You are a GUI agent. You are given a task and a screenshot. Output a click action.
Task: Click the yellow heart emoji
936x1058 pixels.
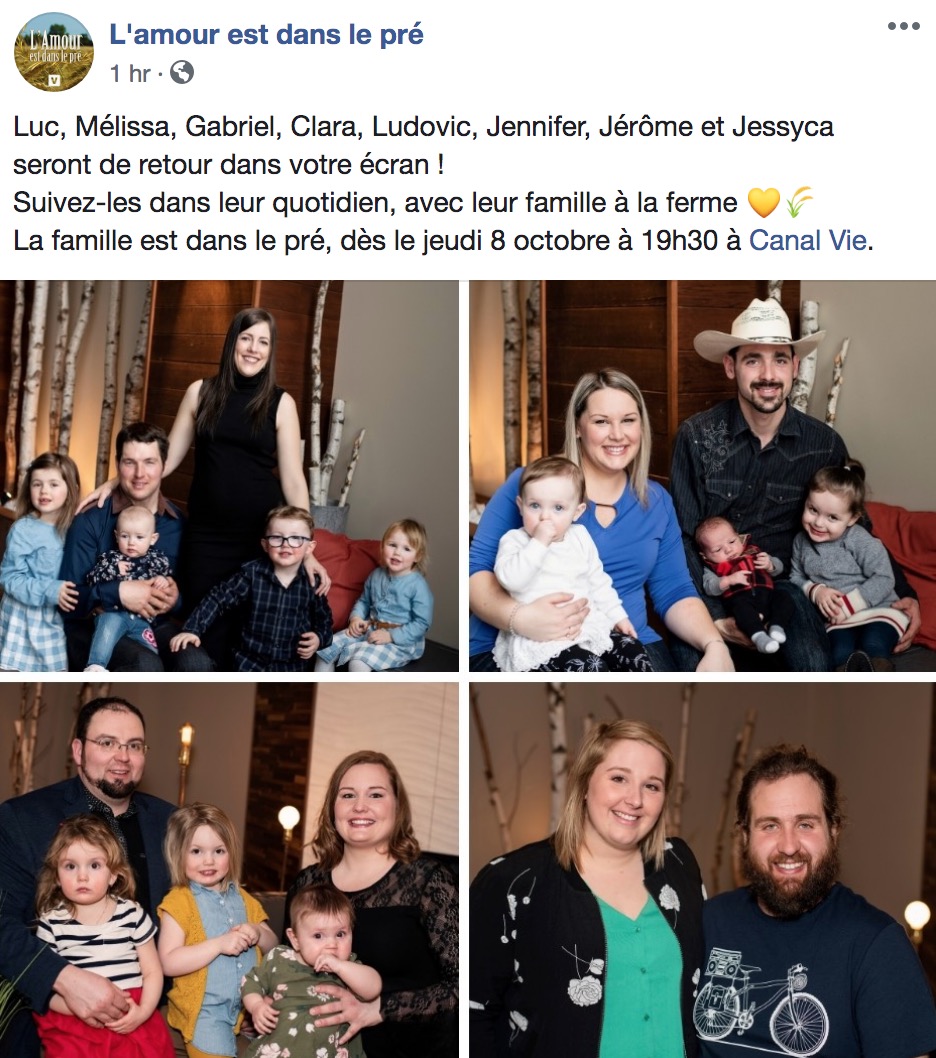[764, 202]
